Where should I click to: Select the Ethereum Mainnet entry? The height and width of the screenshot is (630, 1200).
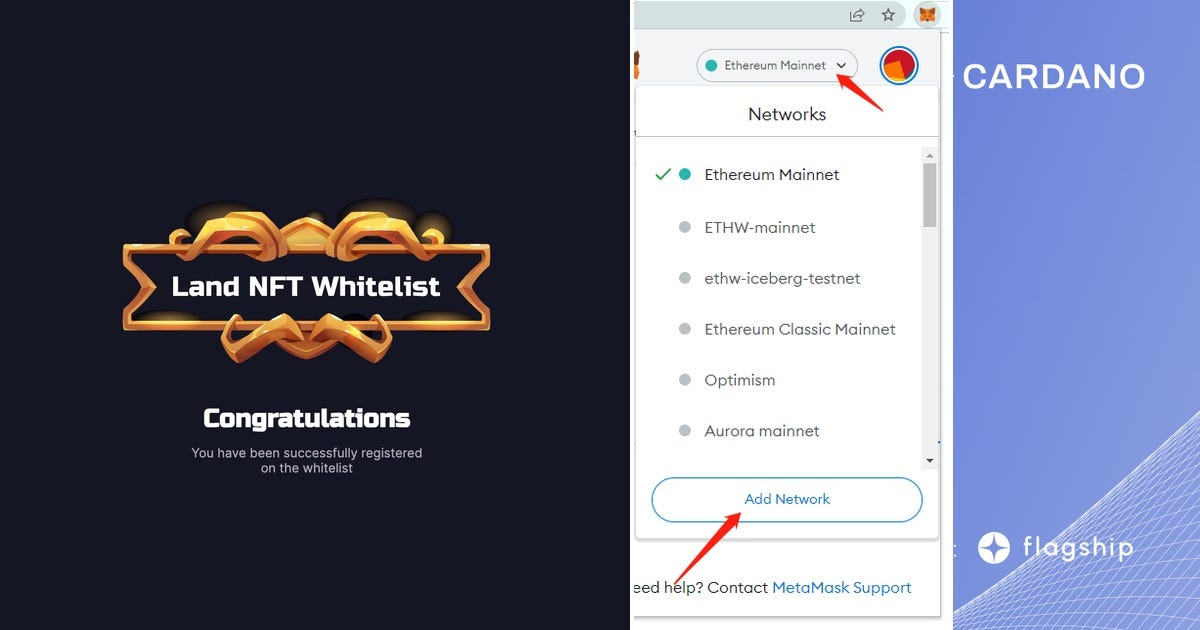pyautogui.click(x=778, y=174)
